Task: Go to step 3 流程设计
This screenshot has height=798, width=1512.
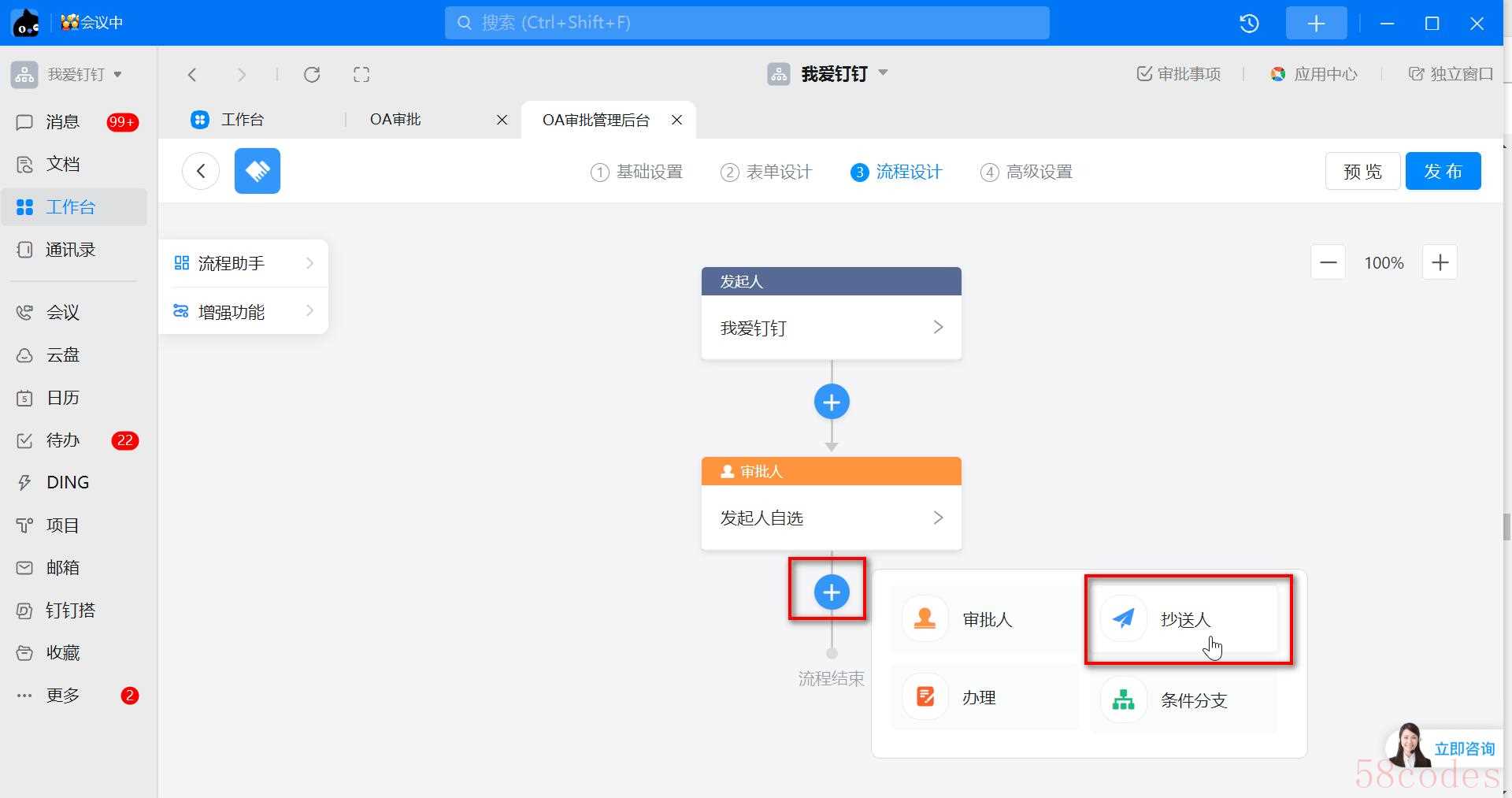Action: (x=896, y=172)
